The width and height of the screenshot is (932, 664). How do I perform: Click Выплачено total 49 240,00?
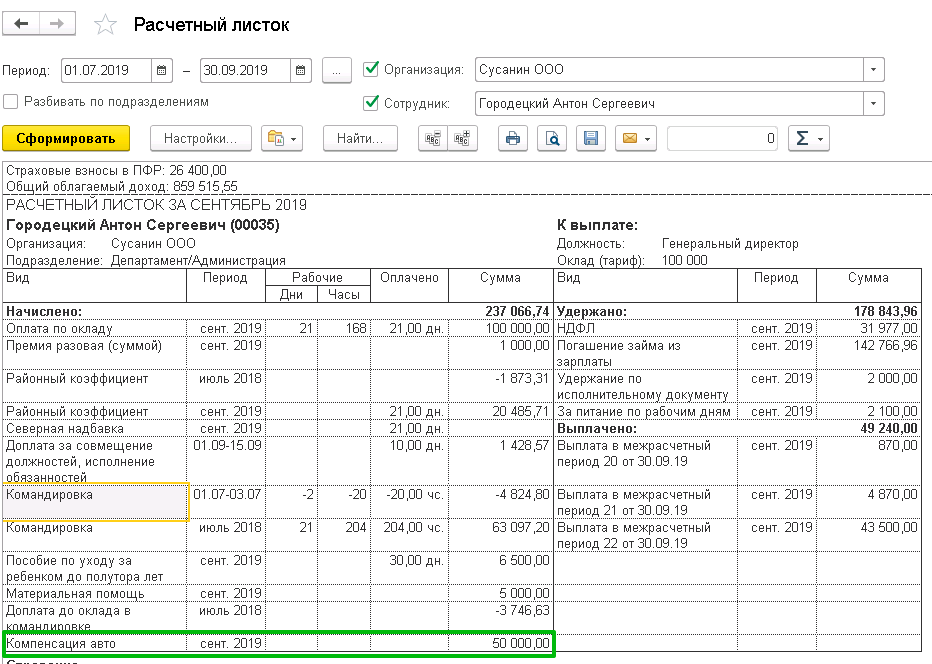point(889,428)
